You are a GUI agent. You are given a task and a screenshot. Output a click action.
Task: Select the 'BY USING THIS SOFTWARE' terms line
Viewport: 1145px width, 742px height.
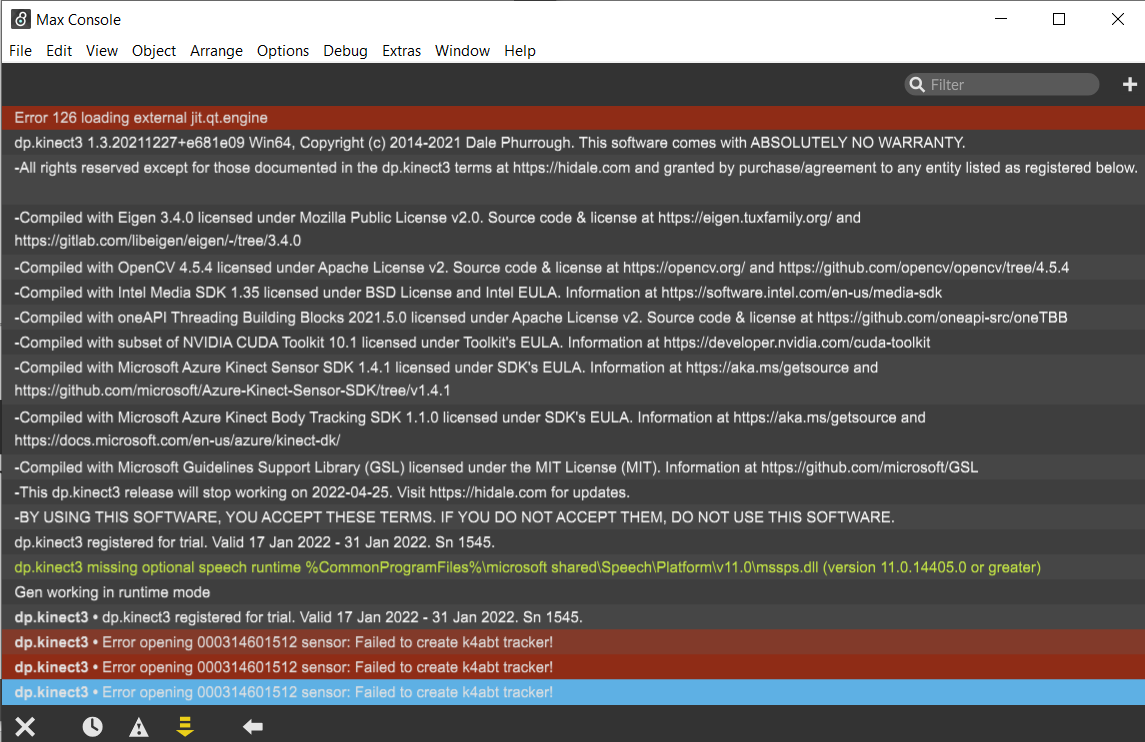[x=573, y=517]
